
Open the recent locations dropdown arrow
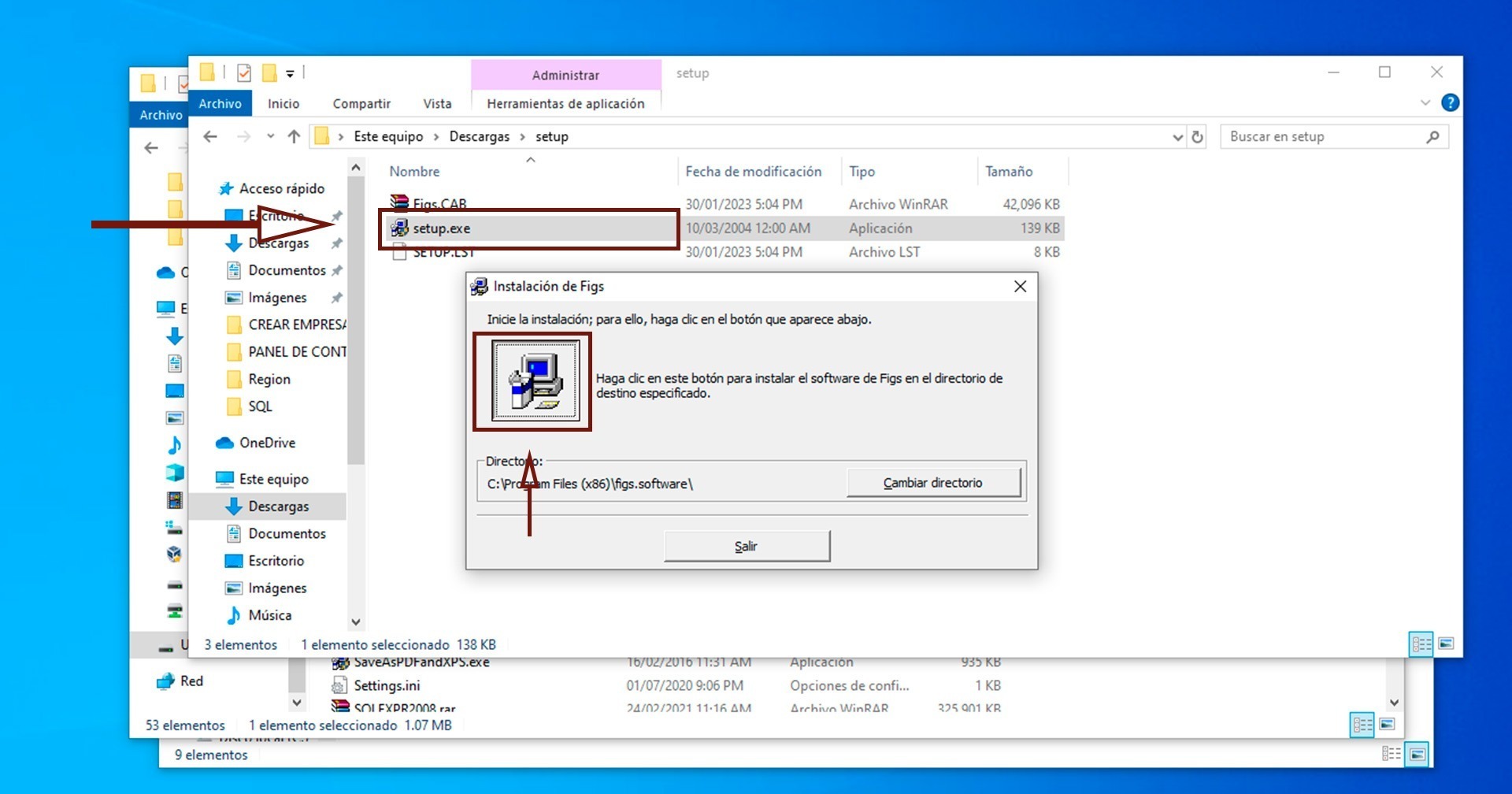tap(270, 136)
